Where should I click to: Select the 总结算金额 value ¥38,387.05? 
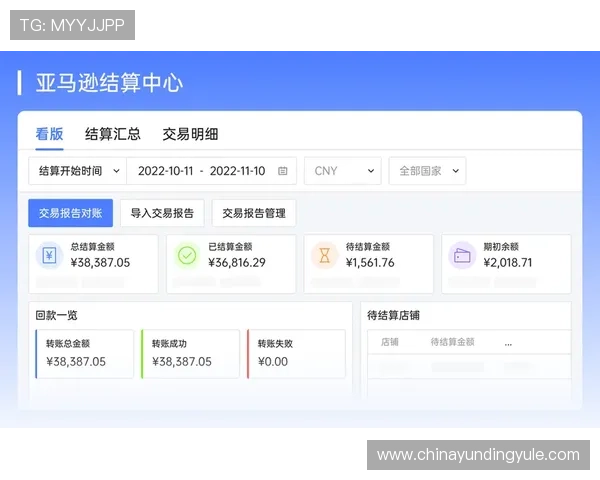click(100, 263)
